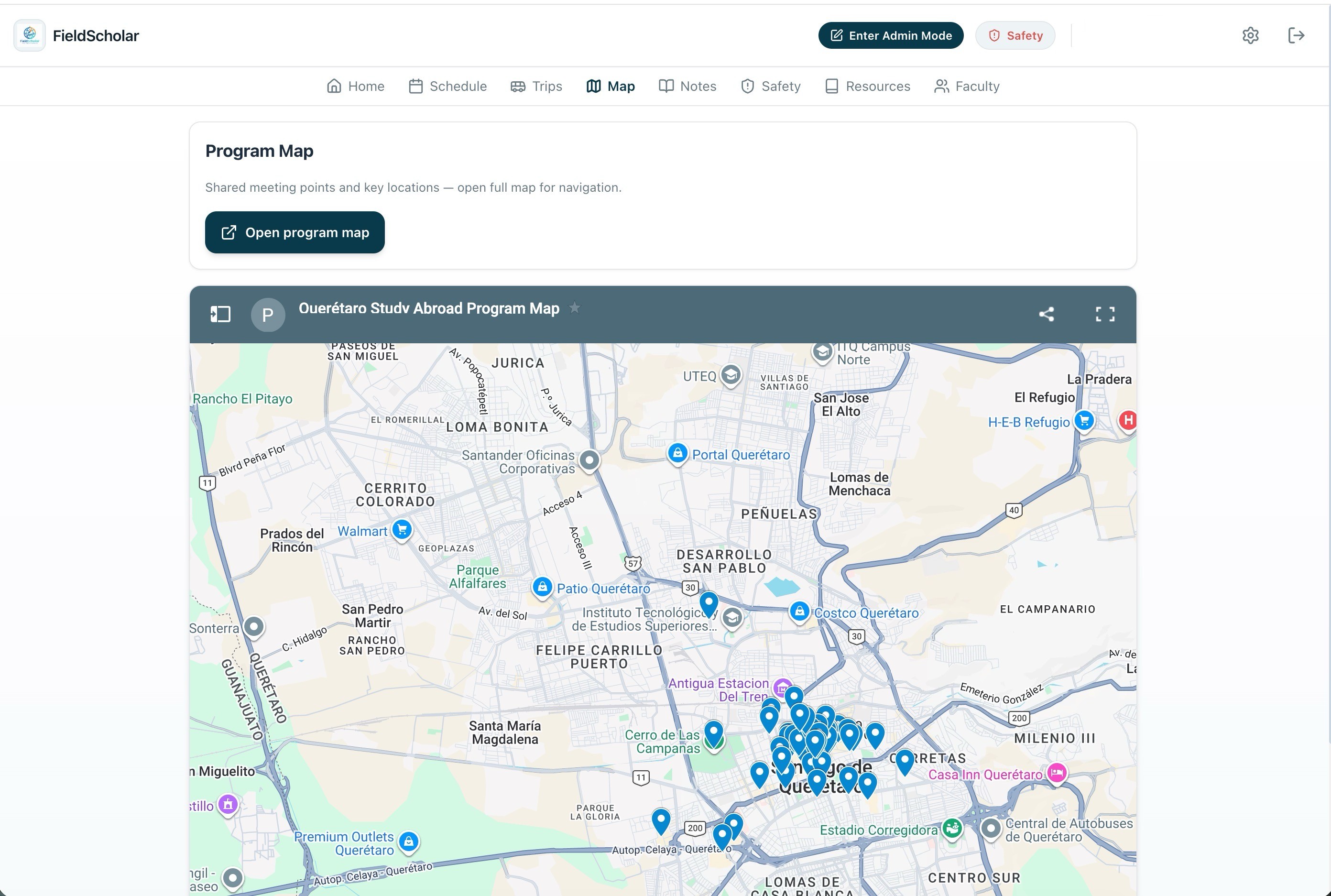The height and width of the screenshot is (896, 1331).
Task: Go to the Resources tab
Action: [868, 86]
